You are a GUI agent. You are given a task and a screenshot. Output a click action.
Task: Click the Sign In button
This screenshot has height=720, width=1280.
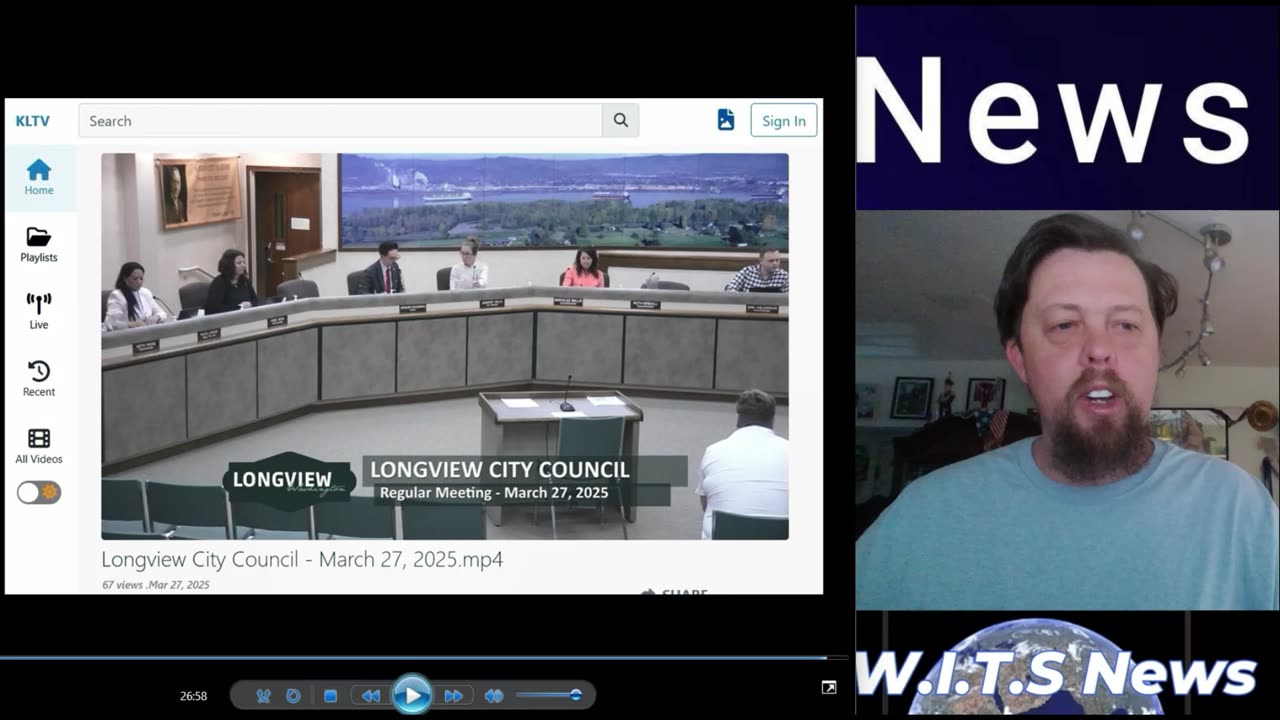click(x=784, y=121)
